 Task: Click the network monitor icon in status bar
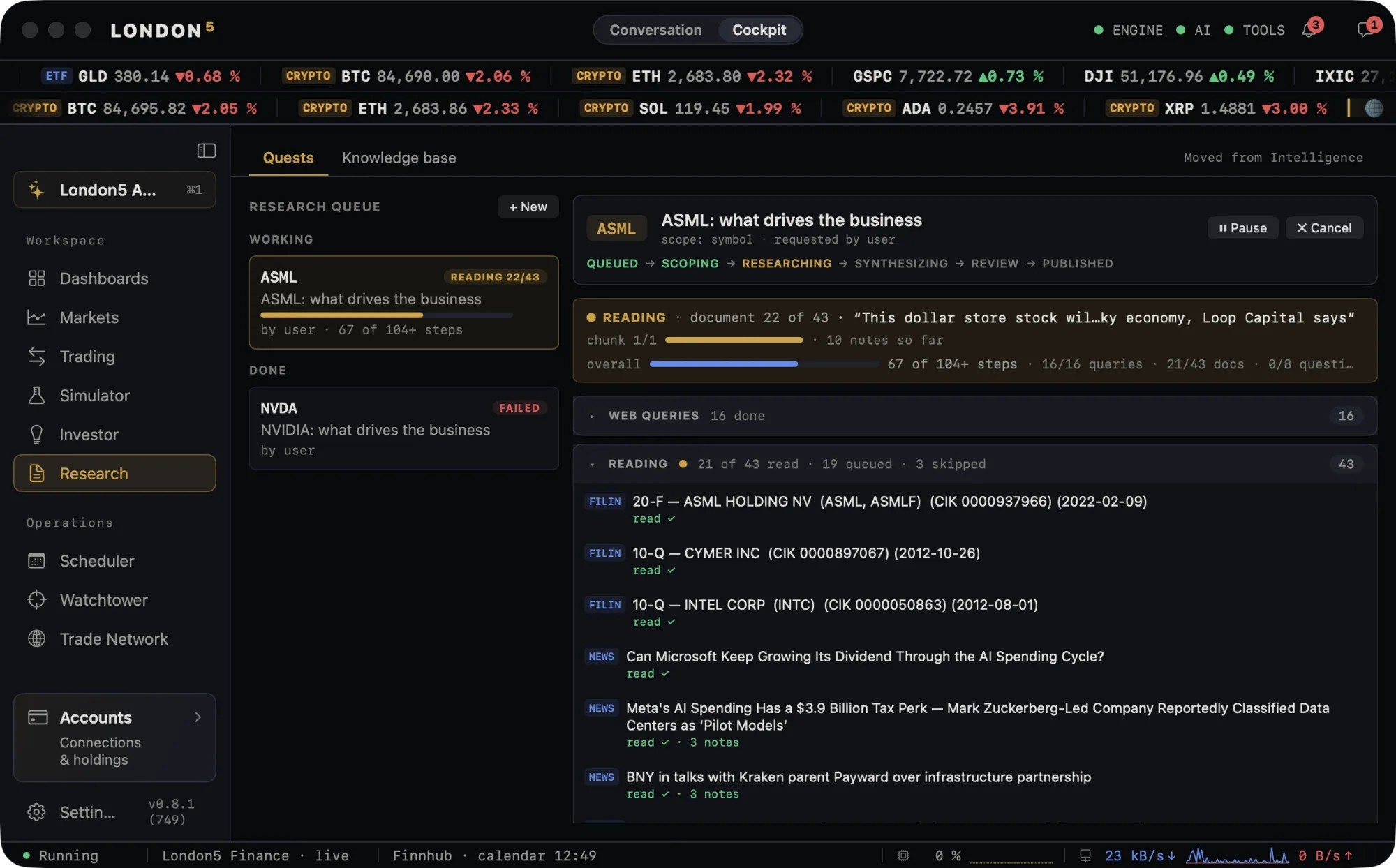coord(1085,855)
